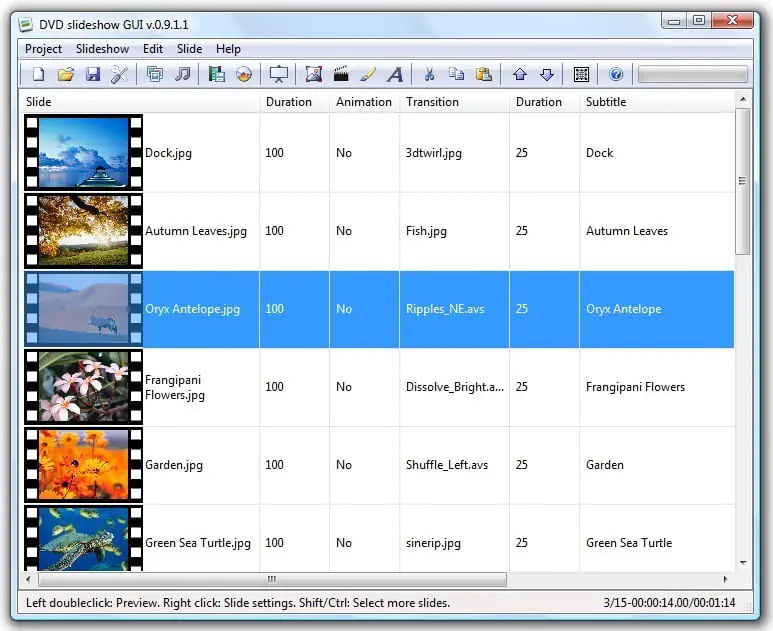The height and width of the screenshot is (631, 773).
Task: Click the Transition column header
Action: (432, 101)
